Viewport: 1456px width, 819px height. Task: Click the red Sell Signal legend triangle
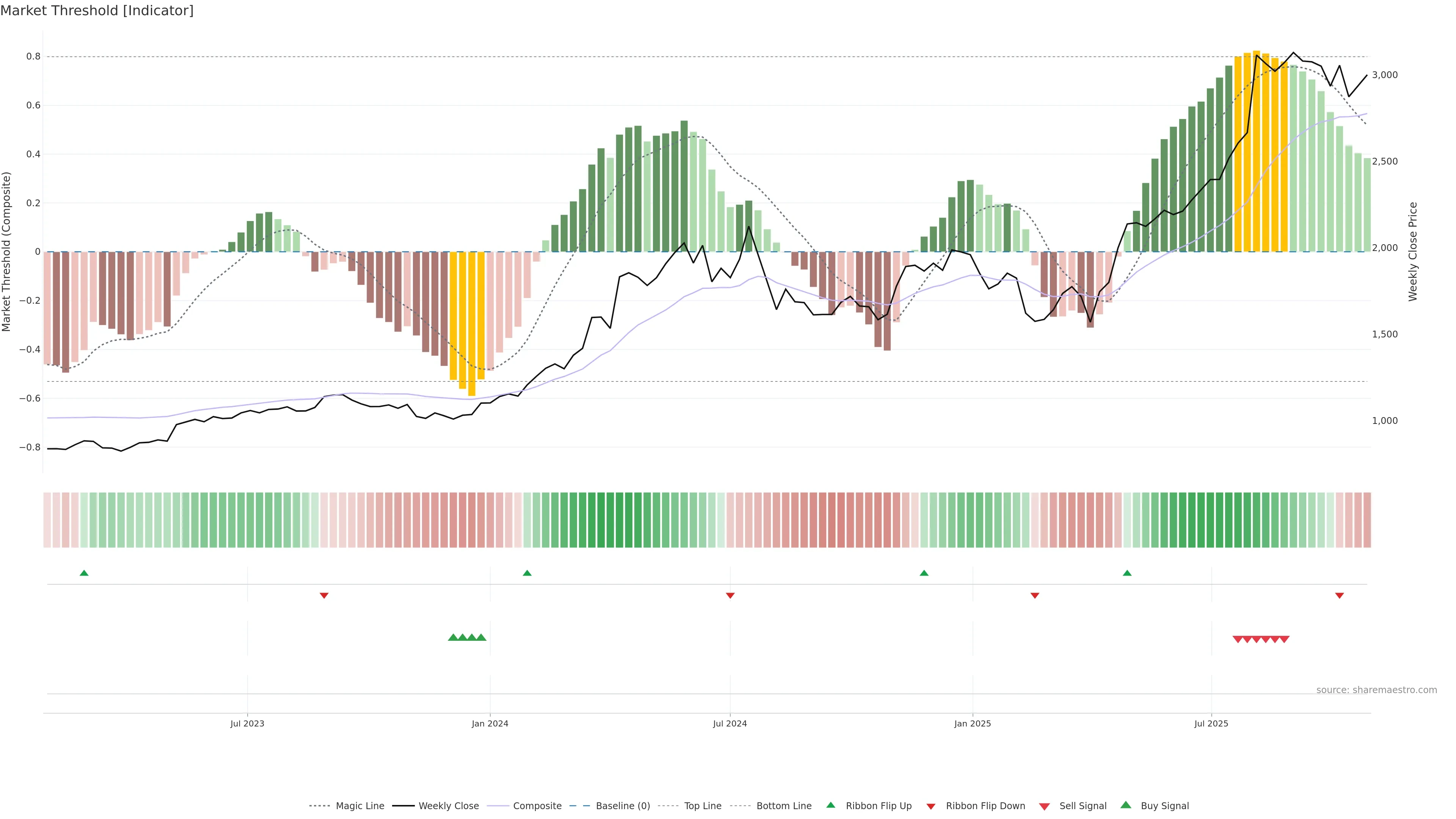pos(1045,806)
